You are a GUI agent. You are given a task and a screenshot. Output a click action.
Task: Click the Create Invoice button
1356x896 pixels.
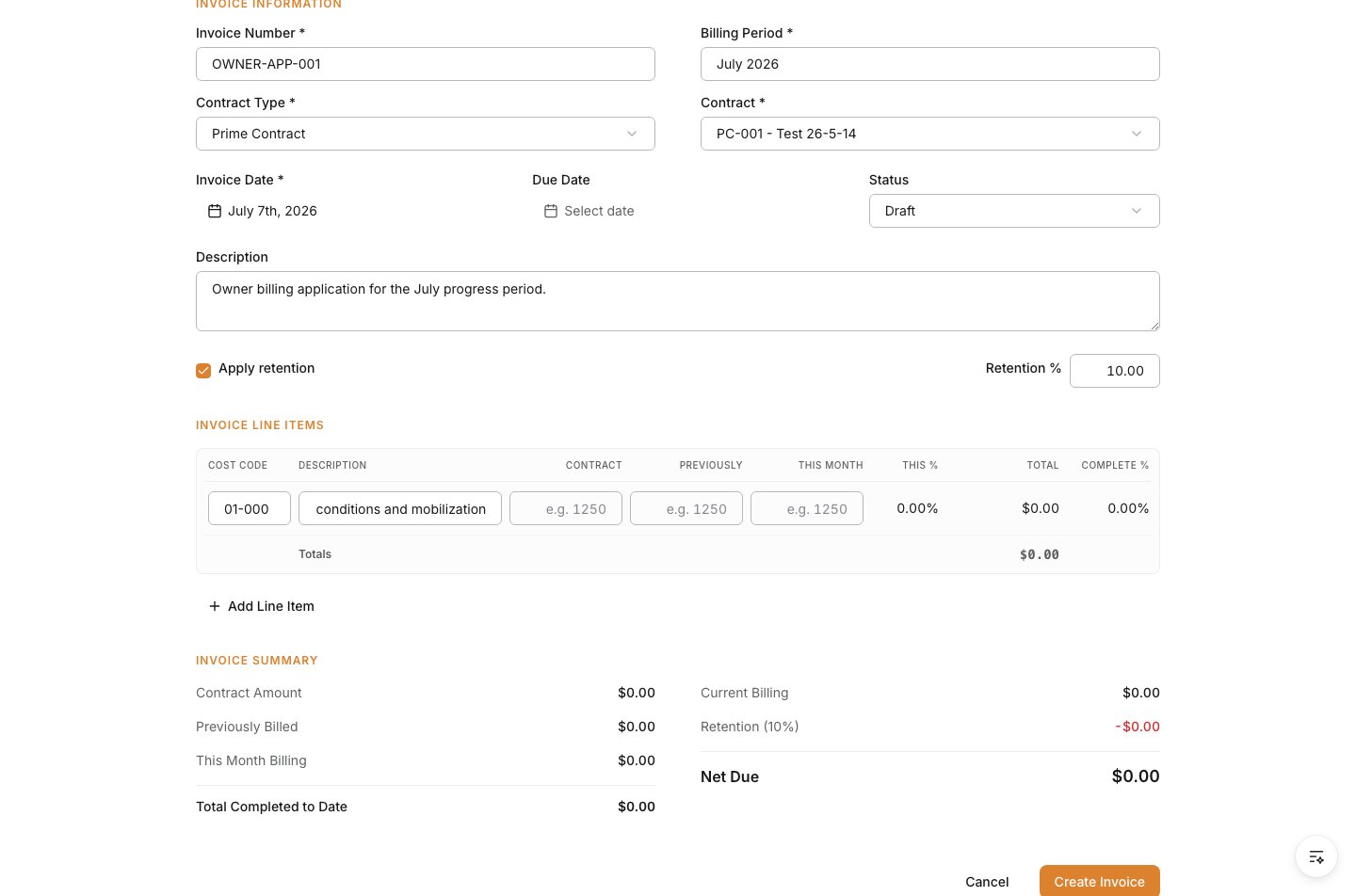tap(1100, 882)
